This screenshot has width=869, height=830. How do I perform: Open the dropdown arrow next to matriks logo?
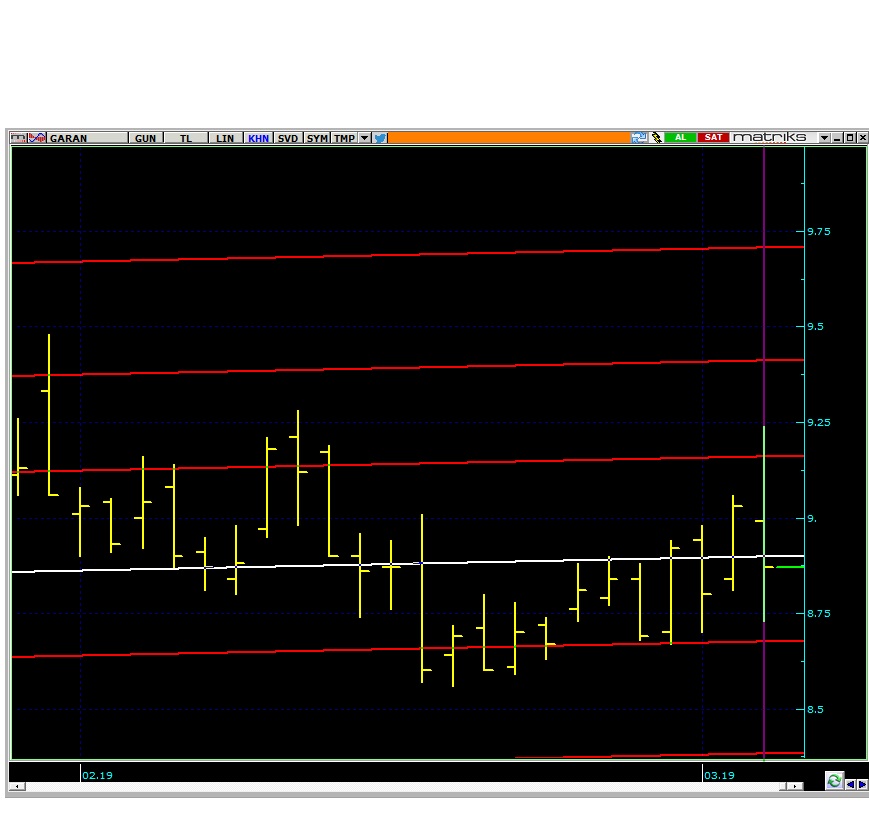(x=825, y=138)
